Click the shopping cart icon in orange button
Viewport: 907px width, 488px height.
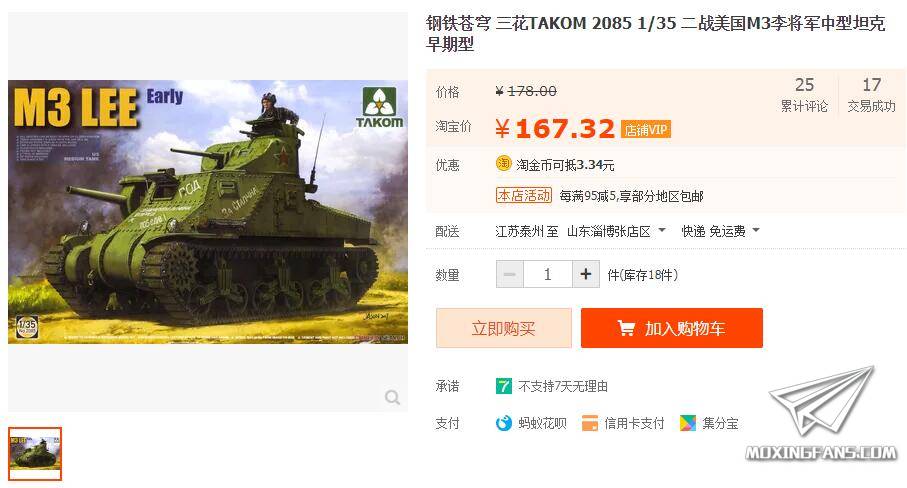626,328
